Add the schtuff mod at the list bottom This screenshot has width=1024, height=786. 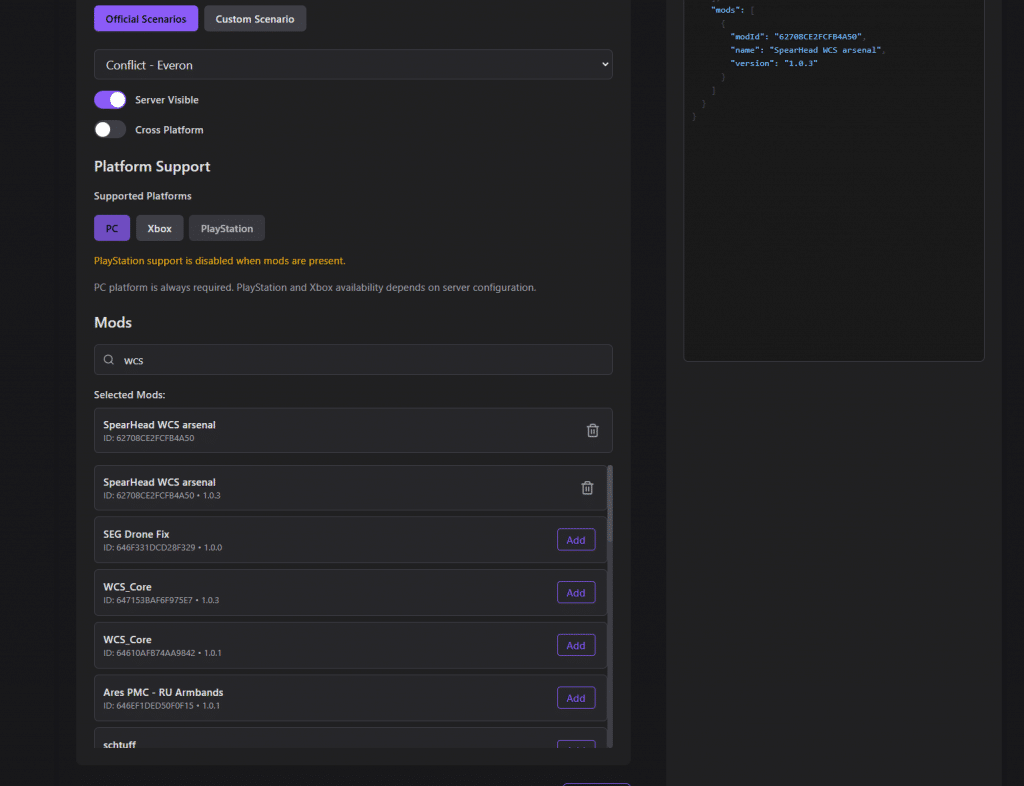point(575,745)
